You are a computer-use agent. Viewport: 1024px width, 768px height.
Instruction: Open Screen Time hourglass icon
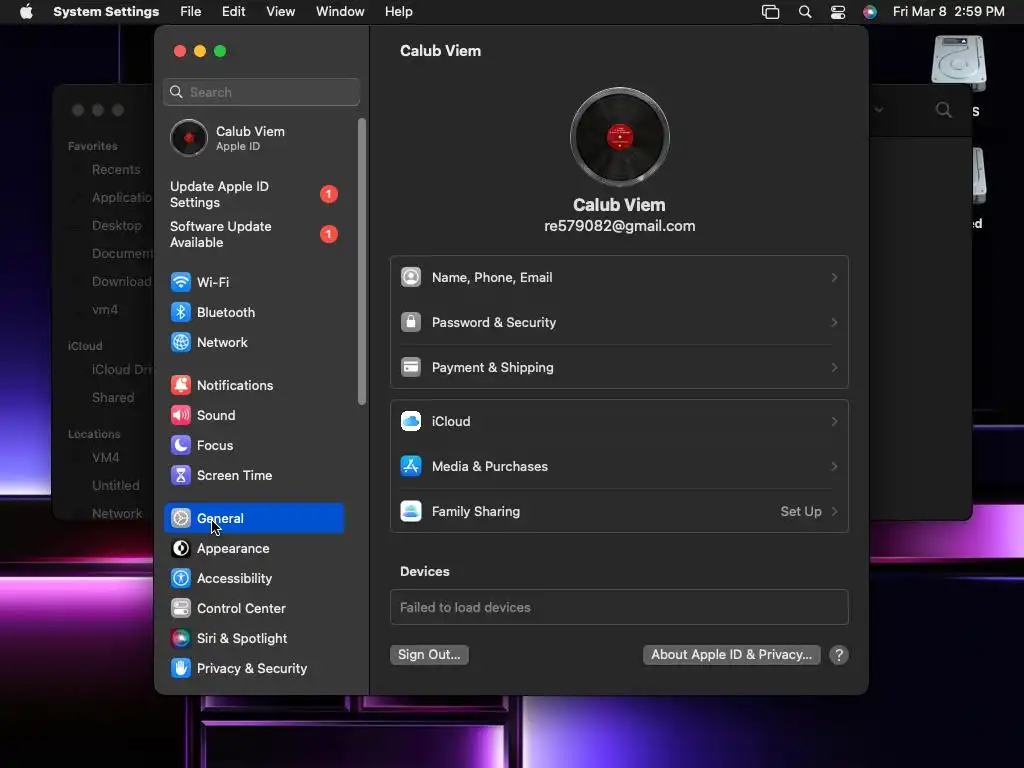tap(181, 475)
